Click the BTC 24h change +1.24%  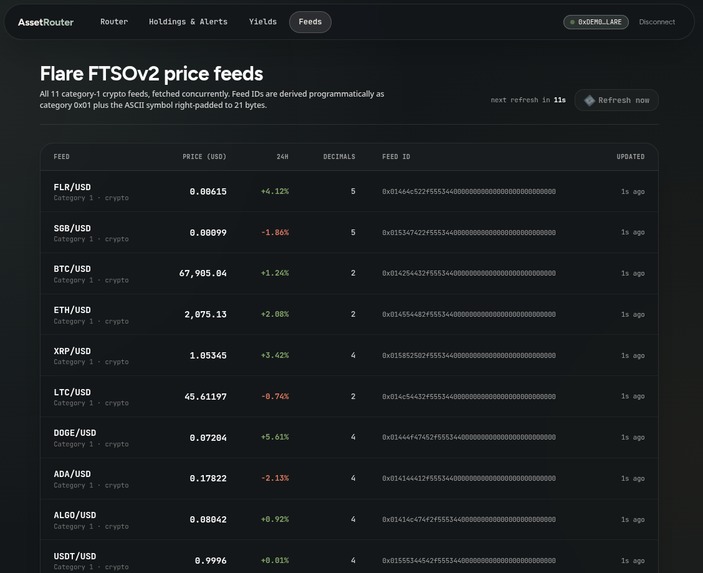coord(275,273)
